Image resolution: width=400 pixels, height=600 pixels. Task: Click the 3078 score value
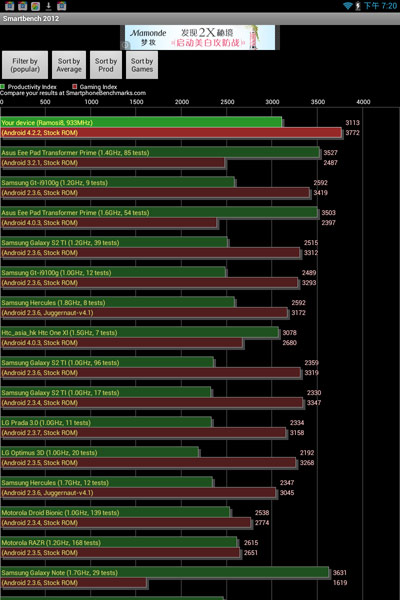(289, 333)
